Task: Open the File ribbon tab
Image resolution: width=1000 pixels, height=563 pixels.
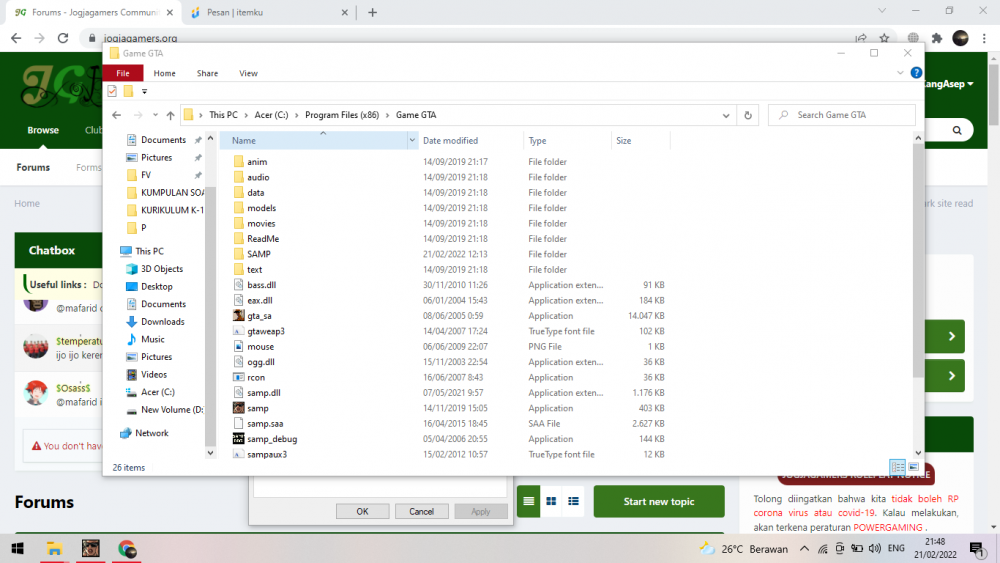Action: tap(122, 73)
